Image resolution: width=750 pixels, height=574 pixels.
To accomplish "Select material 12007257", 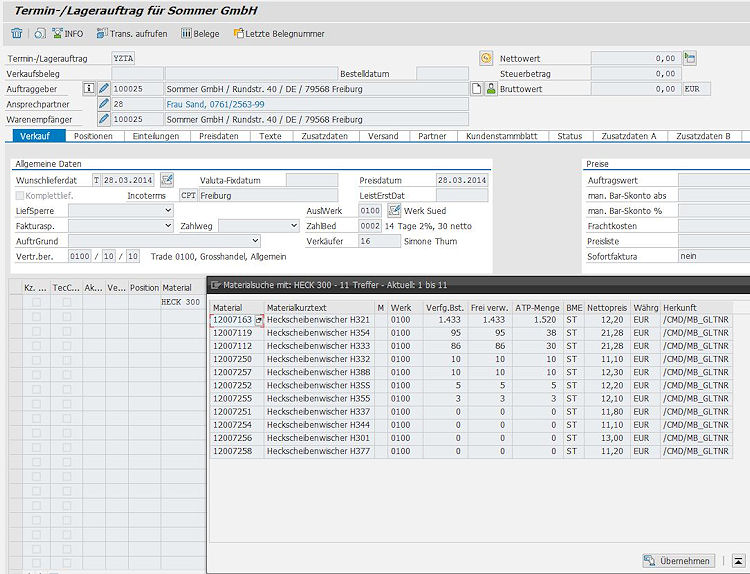I will click(x=232, y=372).
